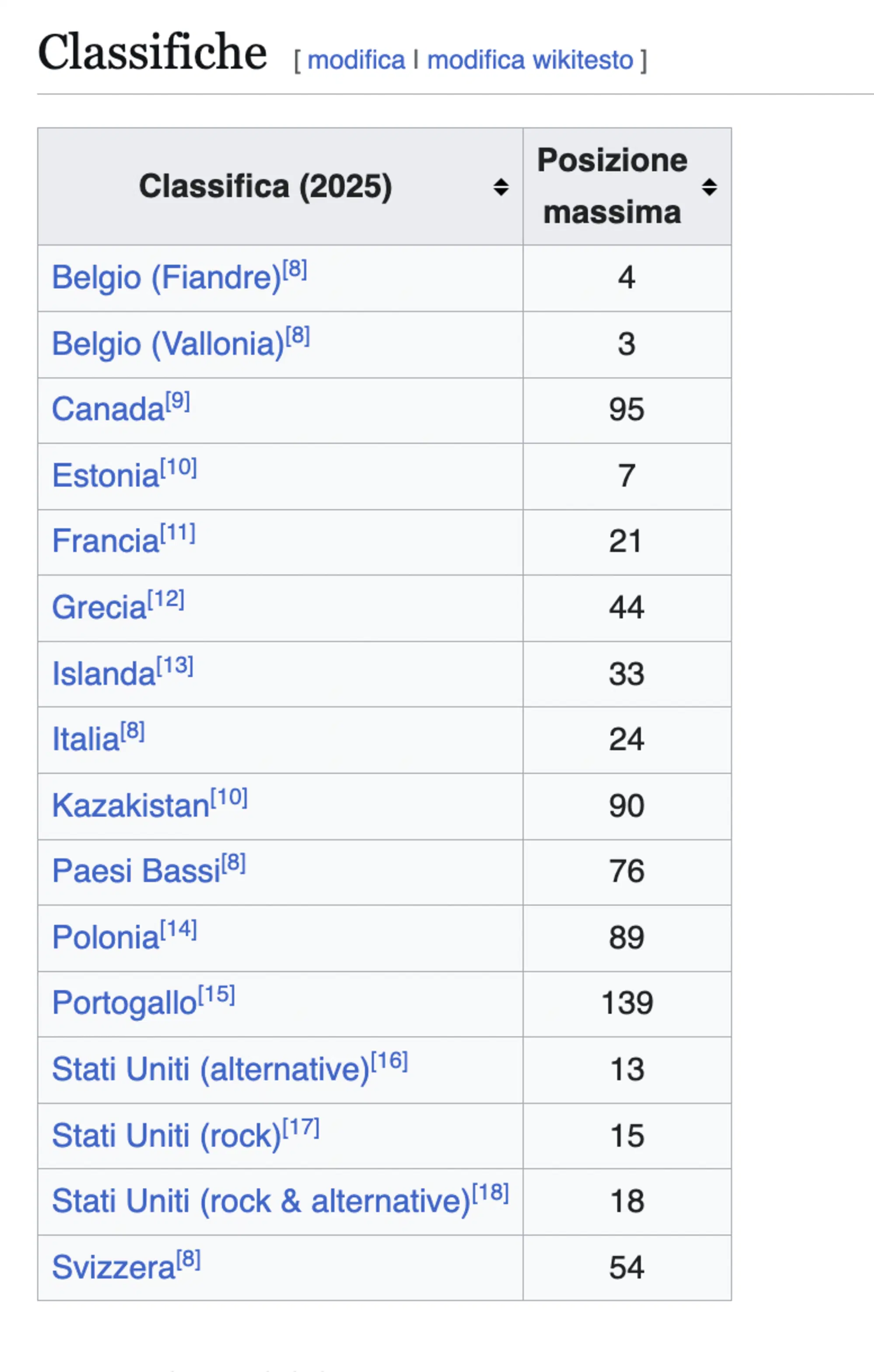Screen dimensions: 874x1372
Task: Open the Estonia chart link
Action: pos(105,476)
